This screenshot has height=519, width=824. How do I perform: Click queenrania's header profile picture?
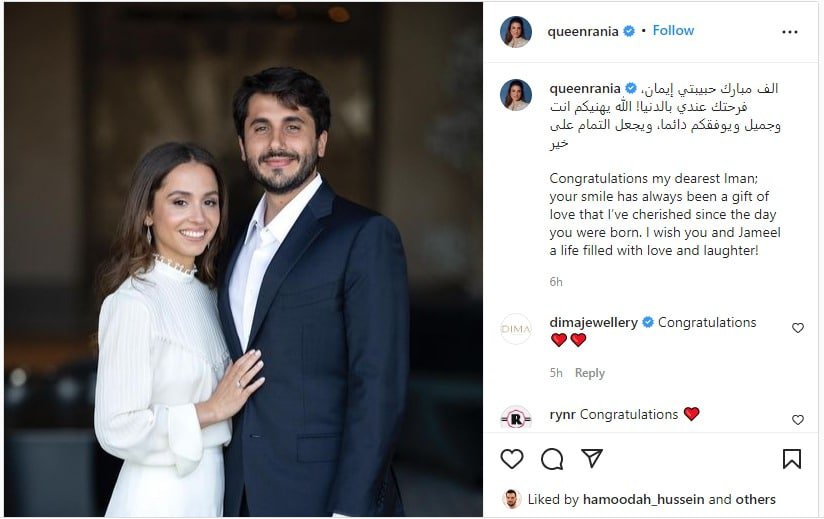click(516, 32)
